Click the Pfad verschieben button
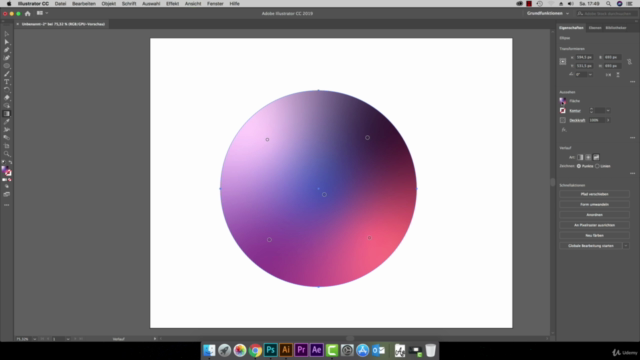Image resolution: width=640 pixels, height=360 pixels. click(594, 194)
